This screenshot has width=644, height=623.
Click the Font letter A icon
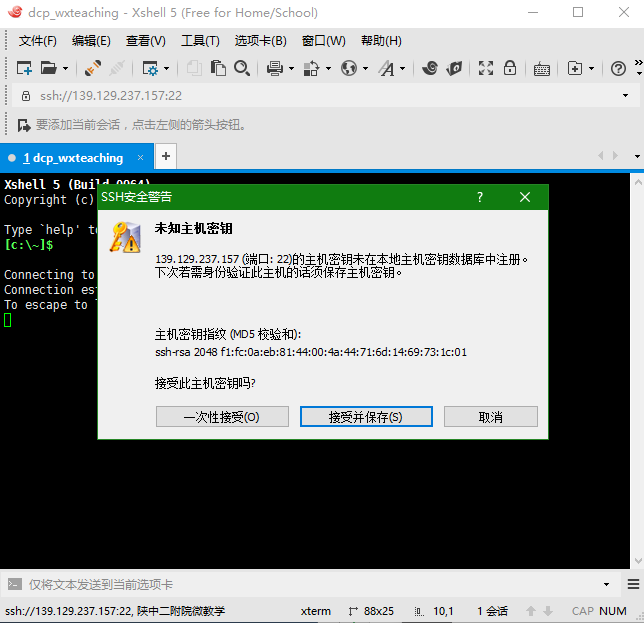(386, 68)
